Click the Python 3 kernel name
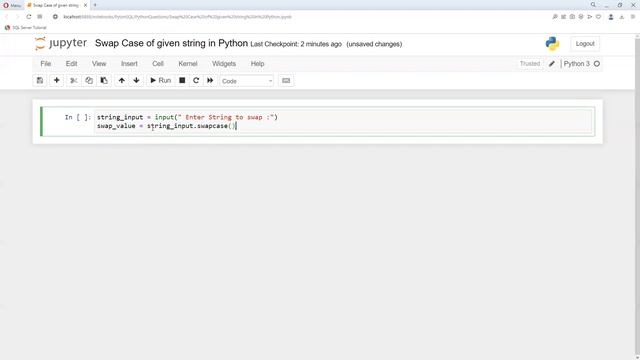The width and height of the screenshot is (640, 360). pos(576,64)
